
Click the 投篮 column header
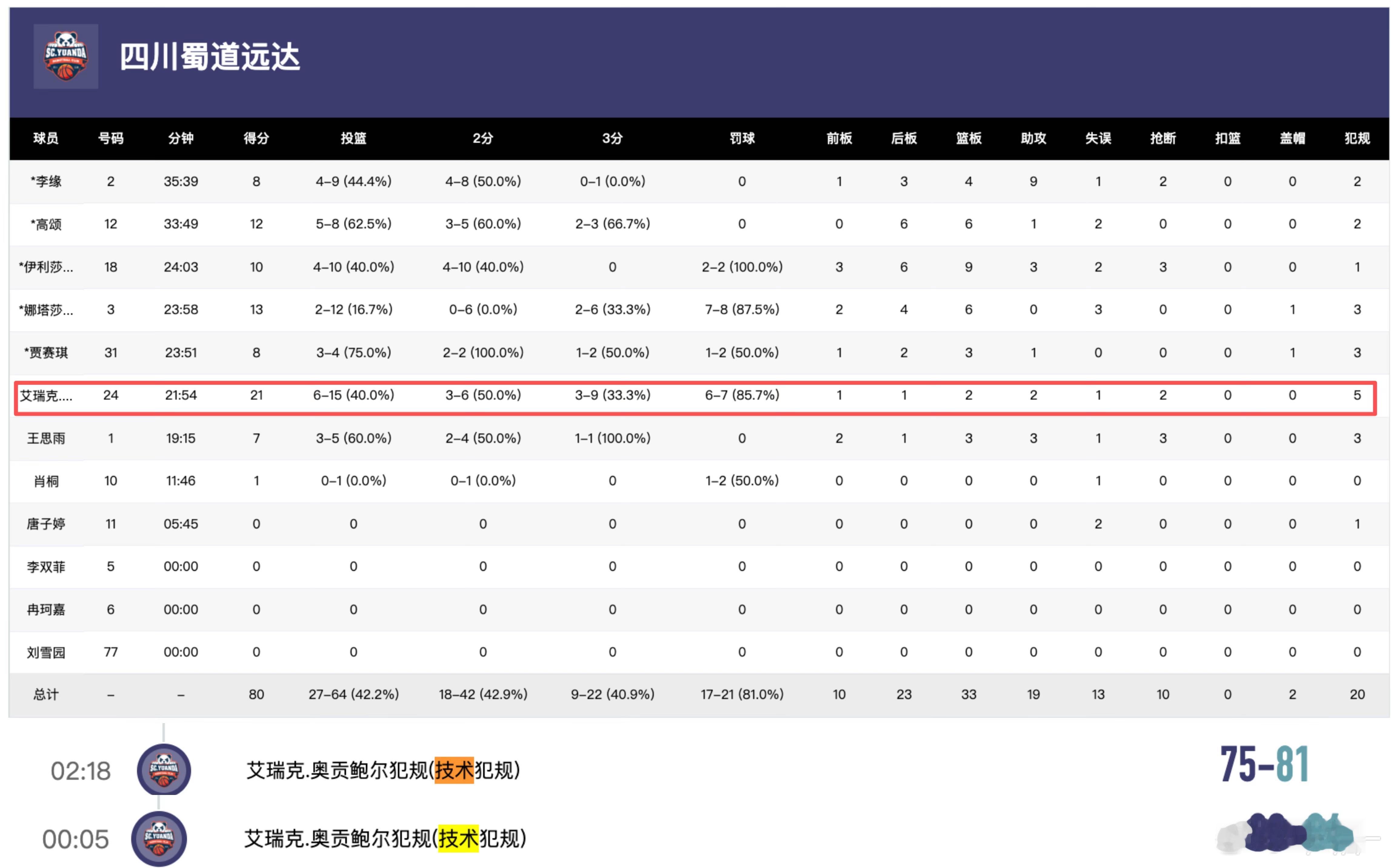(x=353, y=138)
